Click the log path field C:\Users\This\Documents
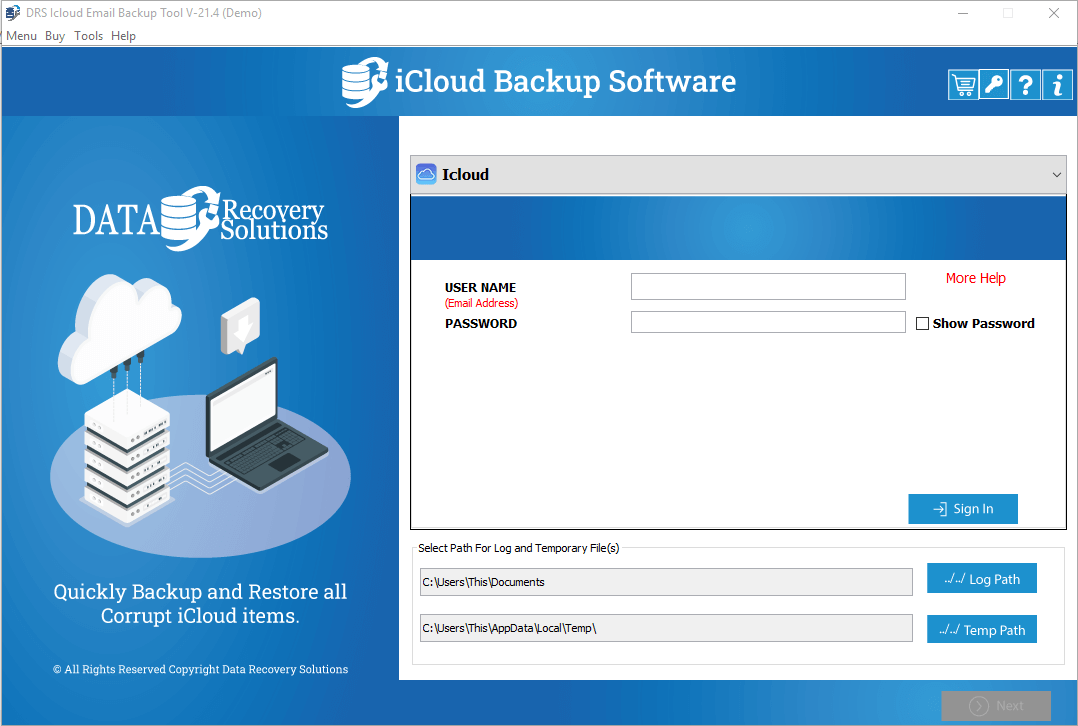This screenshot has width=1078, height=726. click(666, 582)
